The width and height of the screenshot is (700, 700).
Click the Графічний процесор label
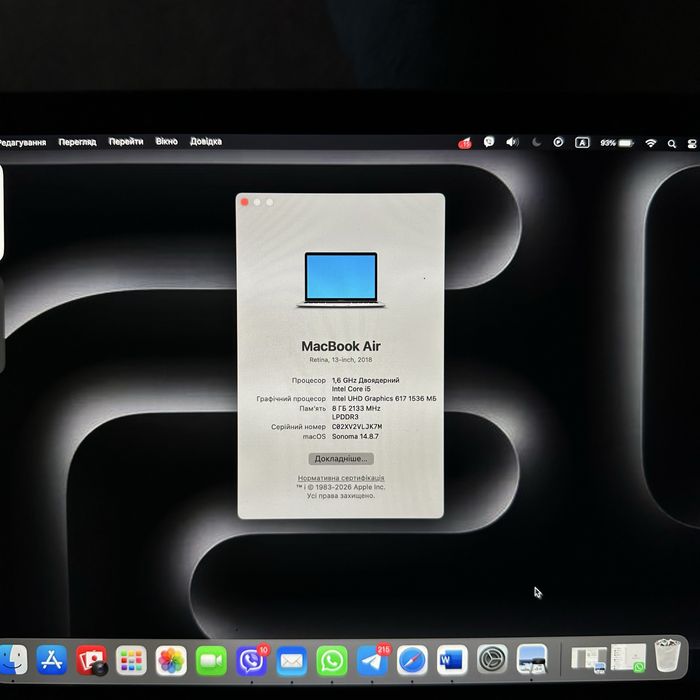[x=291, y=399]
